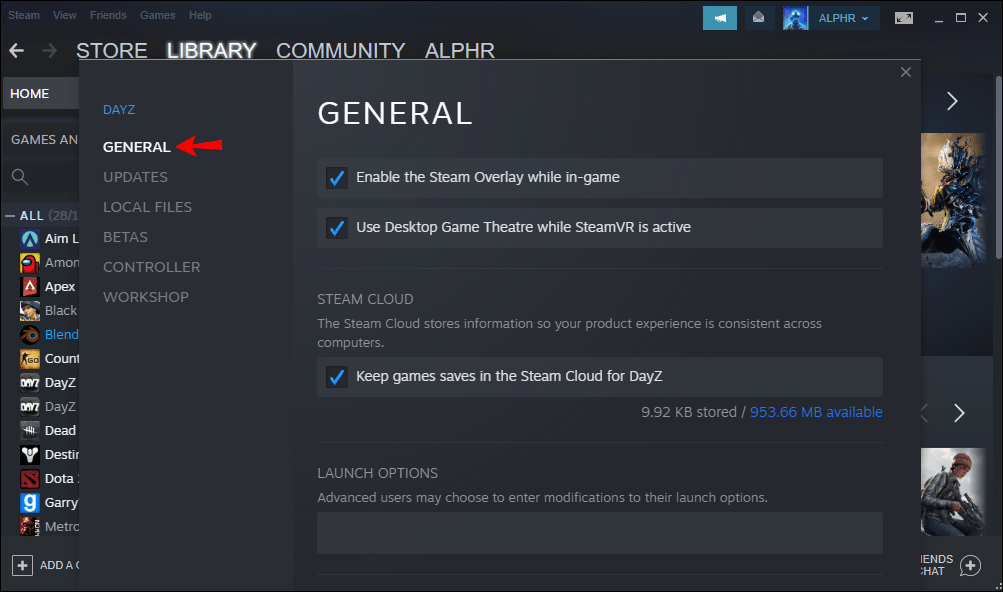
Task: Collapse the ALL games list
Action: (11, 215)
